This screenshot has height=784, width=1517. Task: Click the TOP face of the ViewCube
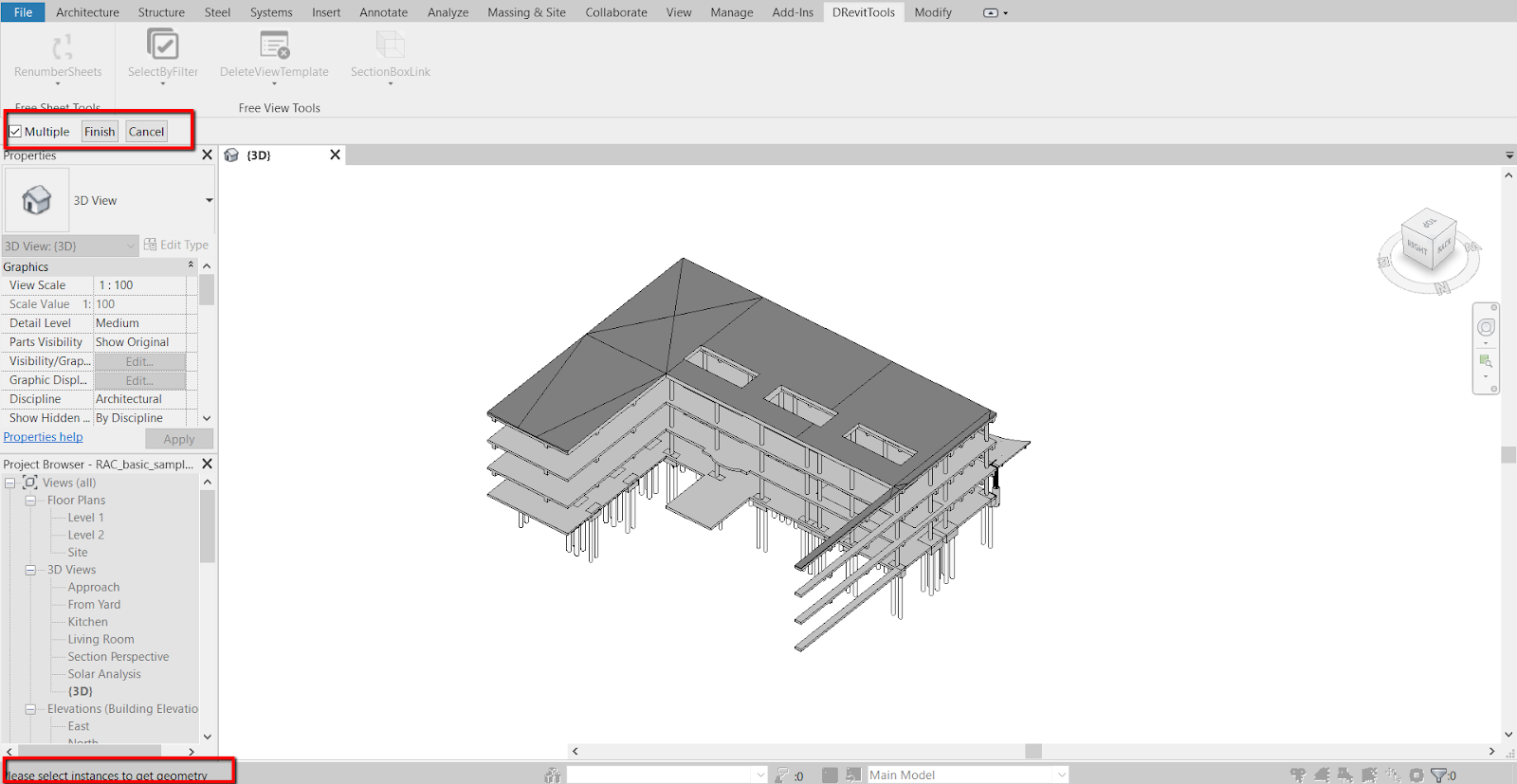click(1429, 222)
